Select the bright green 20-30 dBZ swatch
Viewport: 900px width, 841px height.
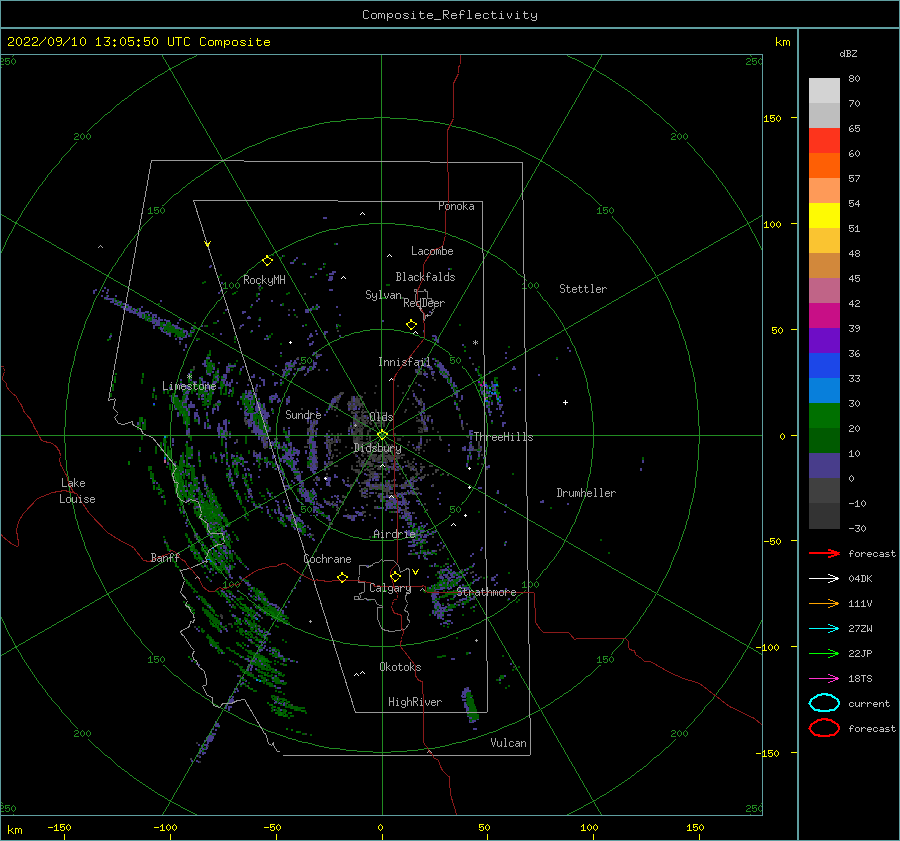824,416
